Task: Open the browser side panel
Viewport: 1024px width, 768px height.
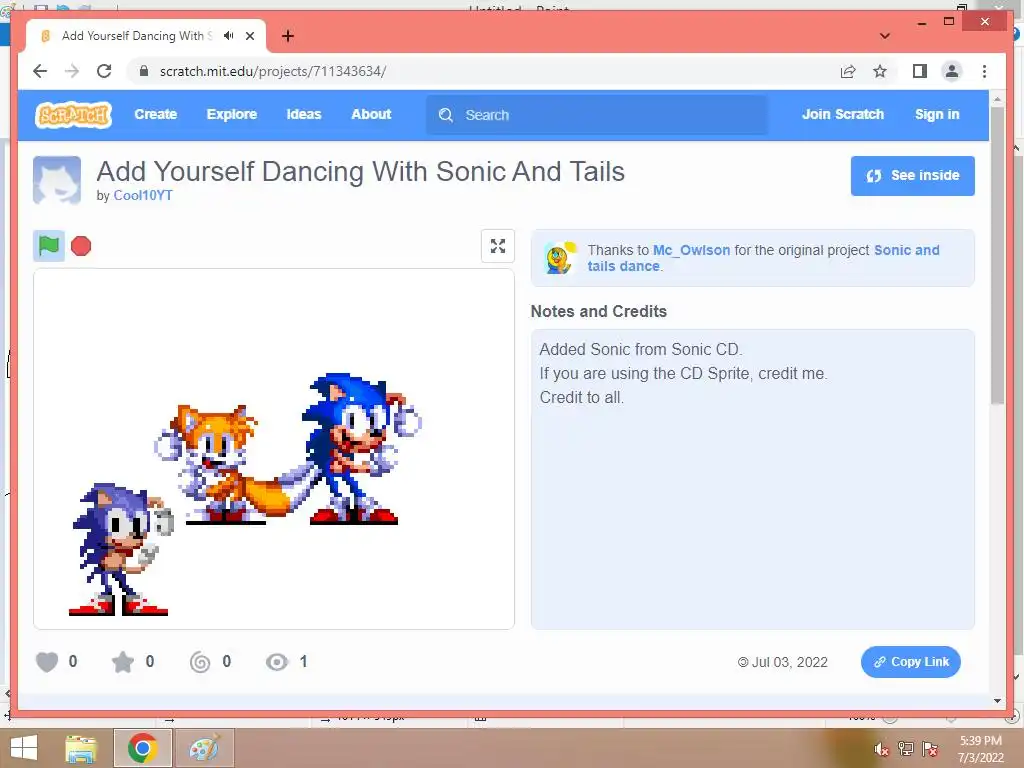Action: pos(920,71)
